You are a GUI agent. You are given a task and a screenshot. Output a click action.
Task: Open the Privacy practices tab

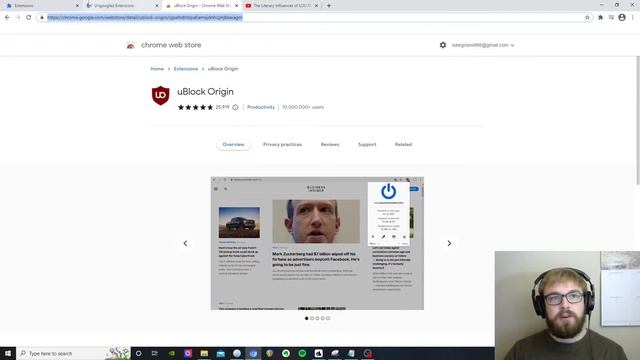coord(282,144)
